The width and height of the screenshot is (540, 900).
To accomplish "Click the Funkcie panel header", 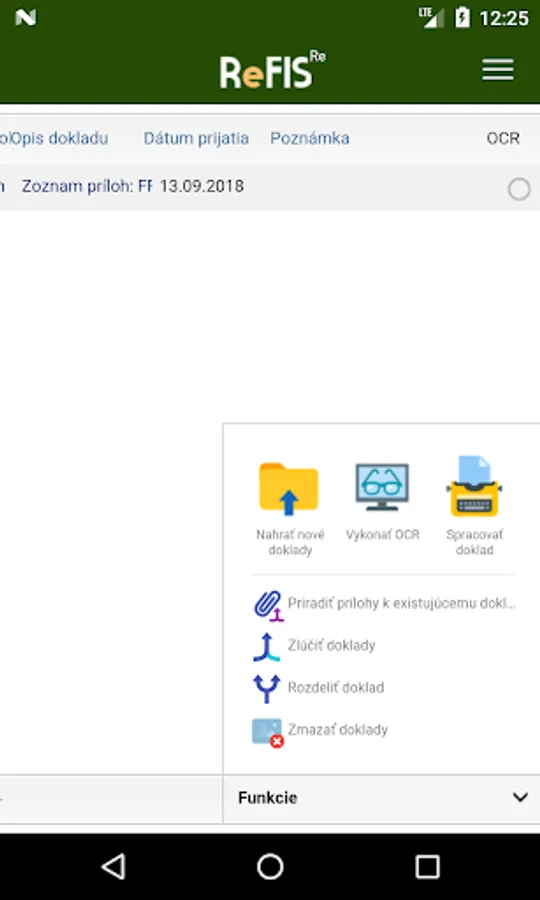I will tap(381, 798).
